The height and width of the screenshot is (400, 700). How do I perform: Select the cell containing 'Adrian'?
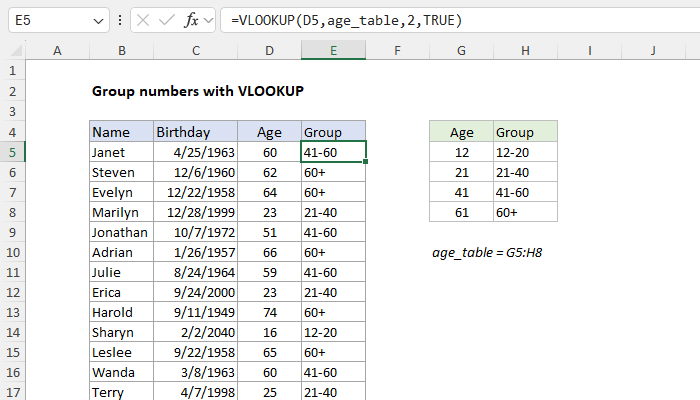(121, 252)
